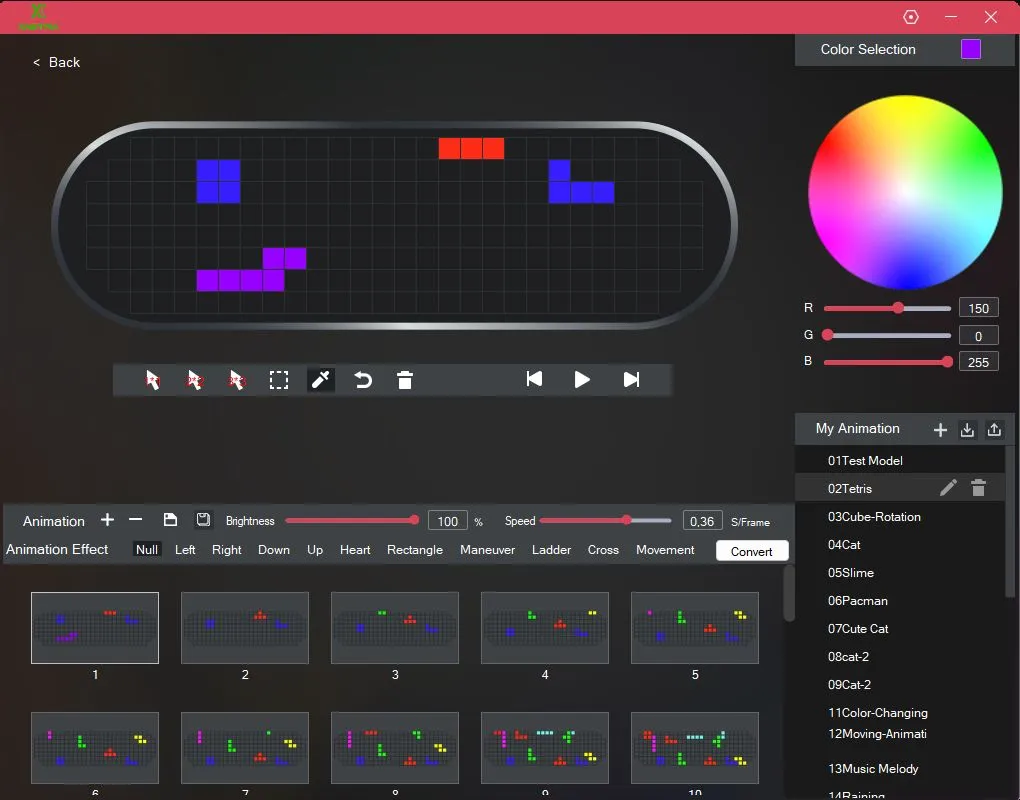Open 13Music Melody animation
The width and height of the screenshot is (1020, 800).
[900, 768]
